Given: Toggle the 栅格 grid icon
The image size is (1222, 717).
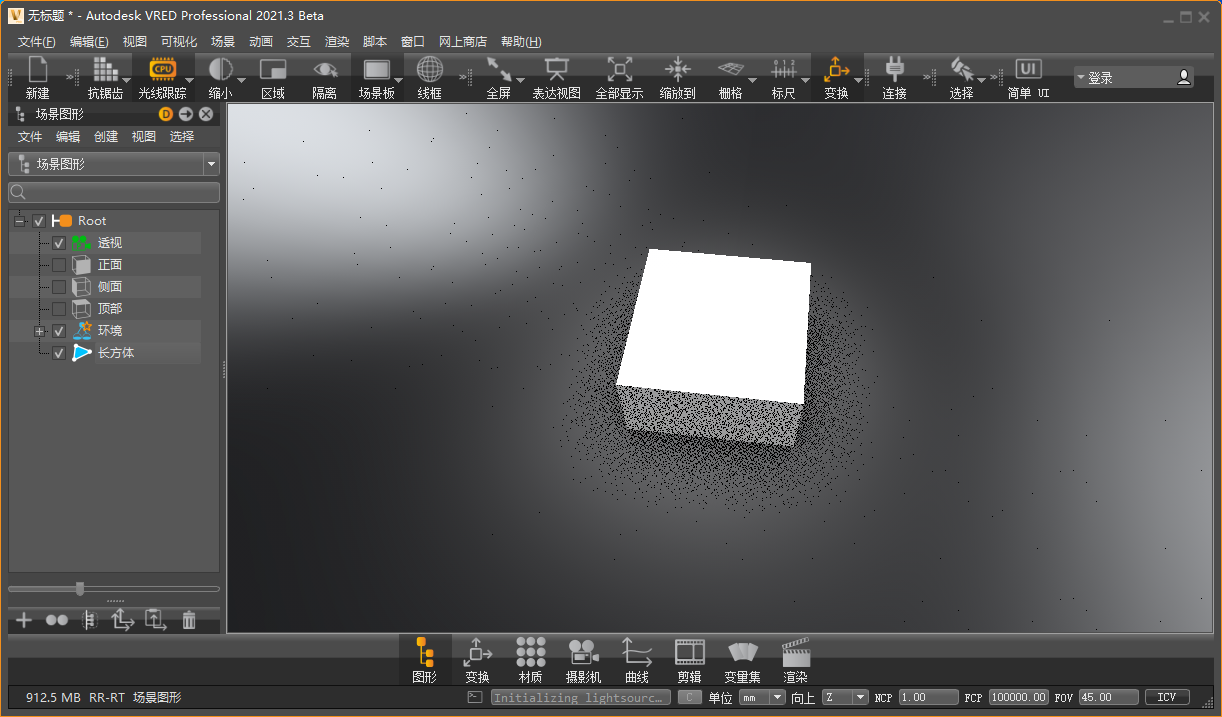Looking at the screenshot, I should click(731, 70).
